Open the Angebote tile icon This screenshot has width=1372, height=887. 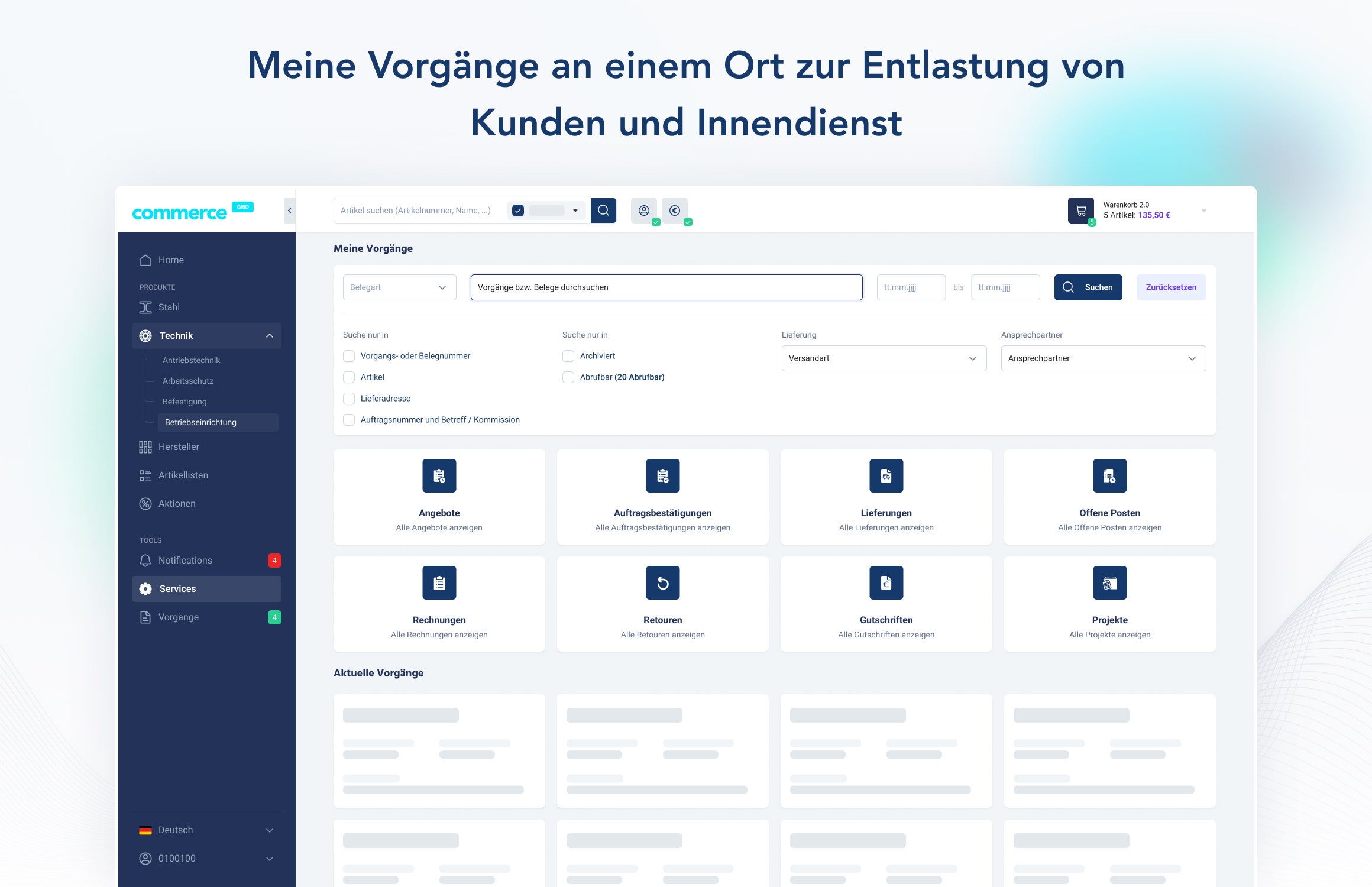point(439,476)
